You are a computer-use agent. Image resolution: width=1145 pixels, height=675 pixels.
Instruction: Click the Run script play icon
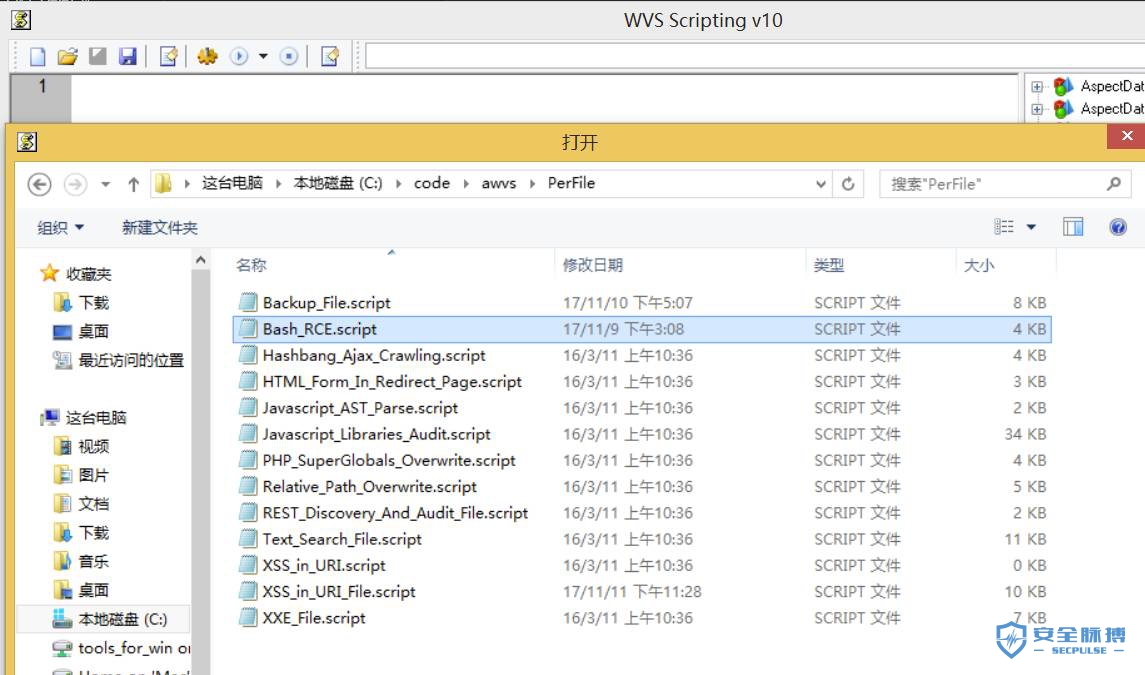[239, 56]
